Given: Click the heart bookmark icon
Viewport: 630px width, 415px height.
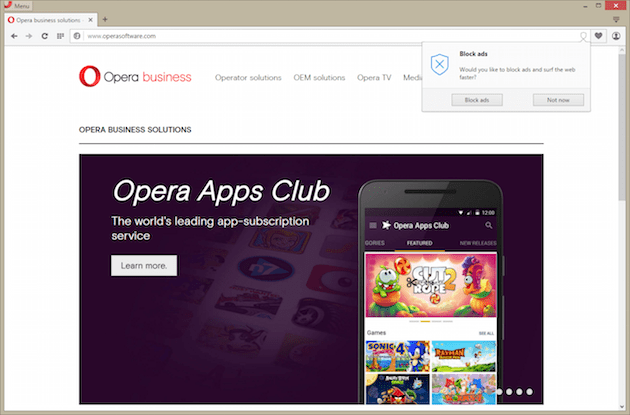Looking at the screenshot, I should click(x=598, y=36).
